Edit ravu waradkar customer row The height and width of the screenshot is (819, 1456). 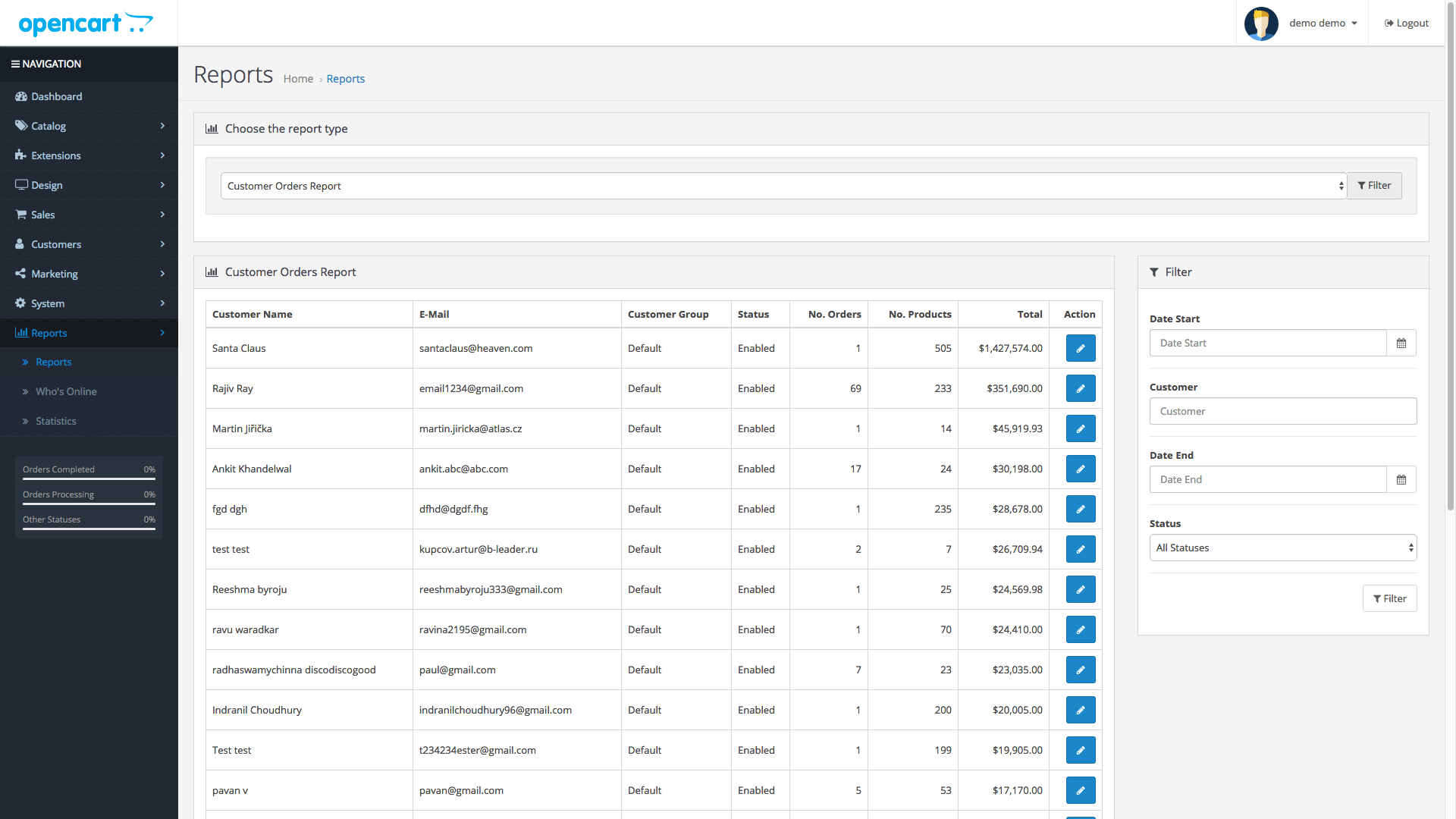click(x=1081, y=629)
